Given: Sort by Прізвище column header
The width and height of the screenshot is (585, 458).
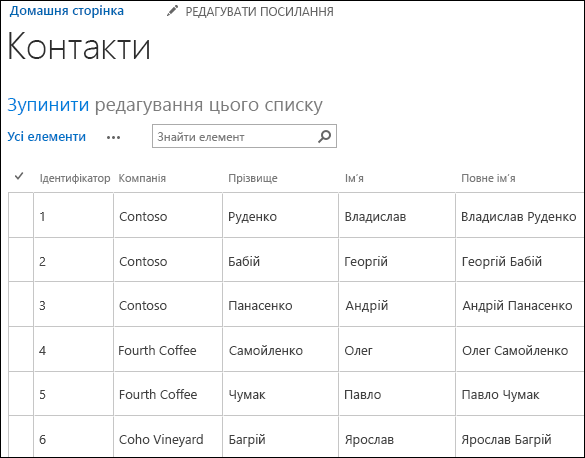Looking at the screenshot, I should tap(253, 178).
